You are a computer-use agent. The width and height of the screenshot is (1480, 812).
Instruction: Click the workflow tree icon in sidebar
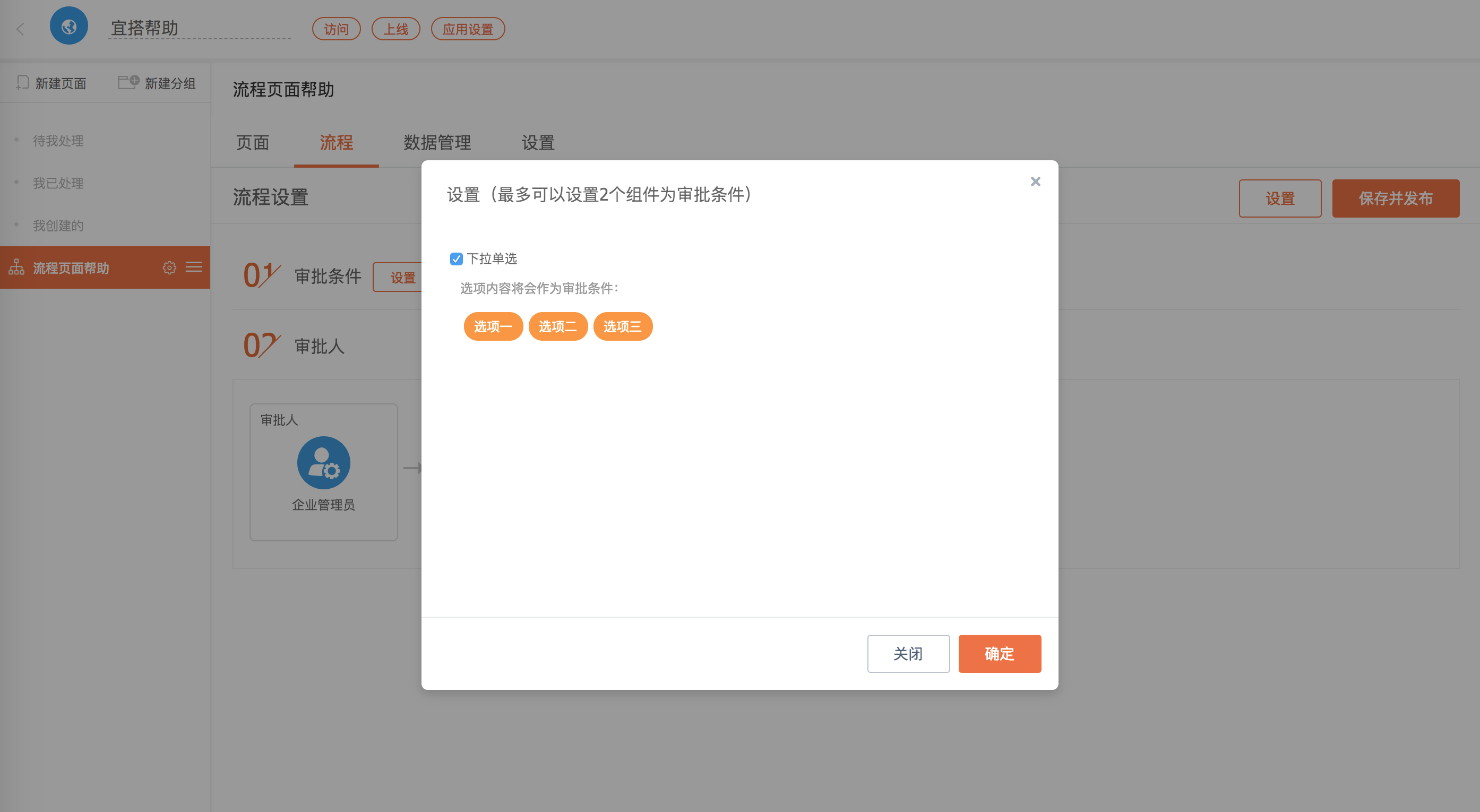click(16, 267)
